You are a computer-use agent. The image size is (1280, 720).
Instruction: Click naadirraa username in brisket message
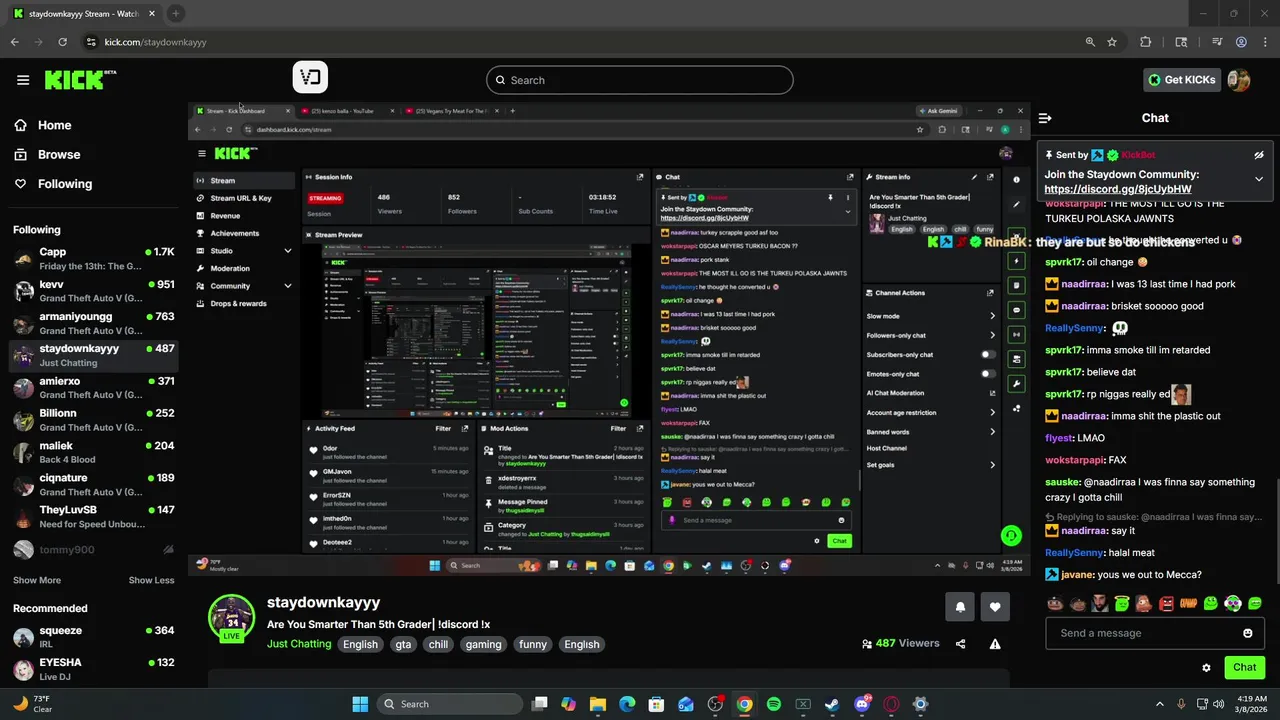tap(1084, 306)
